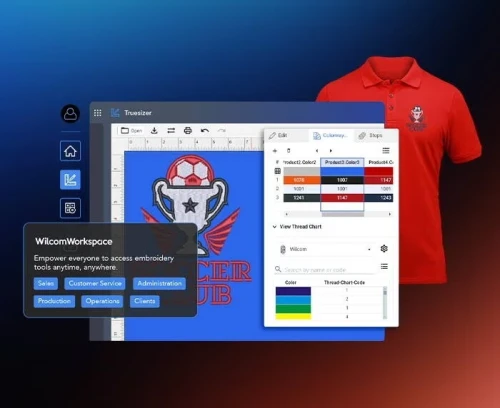
Task: Click the thread search input field
Action: (x=325, y=269)
